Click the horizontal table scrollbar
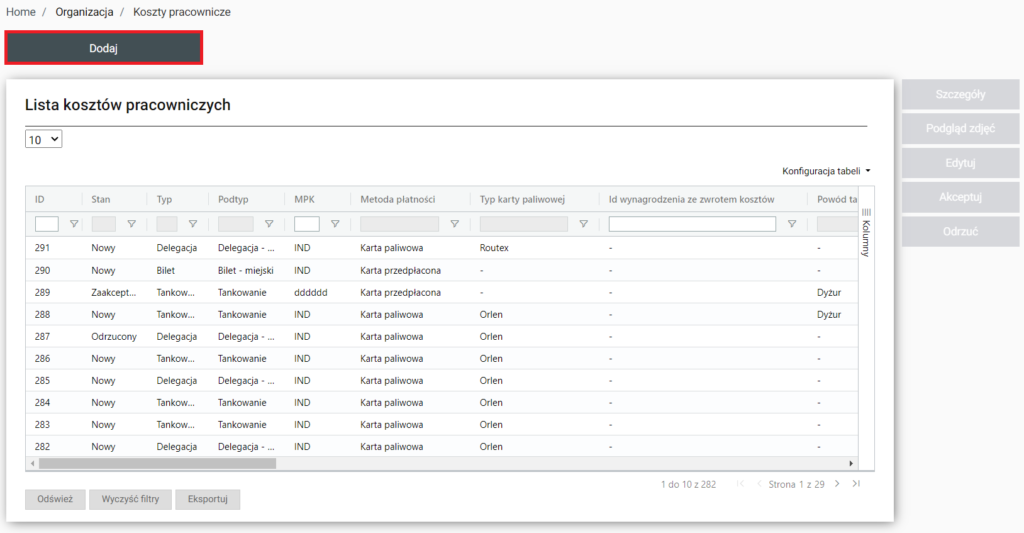Screen dimensions: 1024x533 tap(157, 464)
